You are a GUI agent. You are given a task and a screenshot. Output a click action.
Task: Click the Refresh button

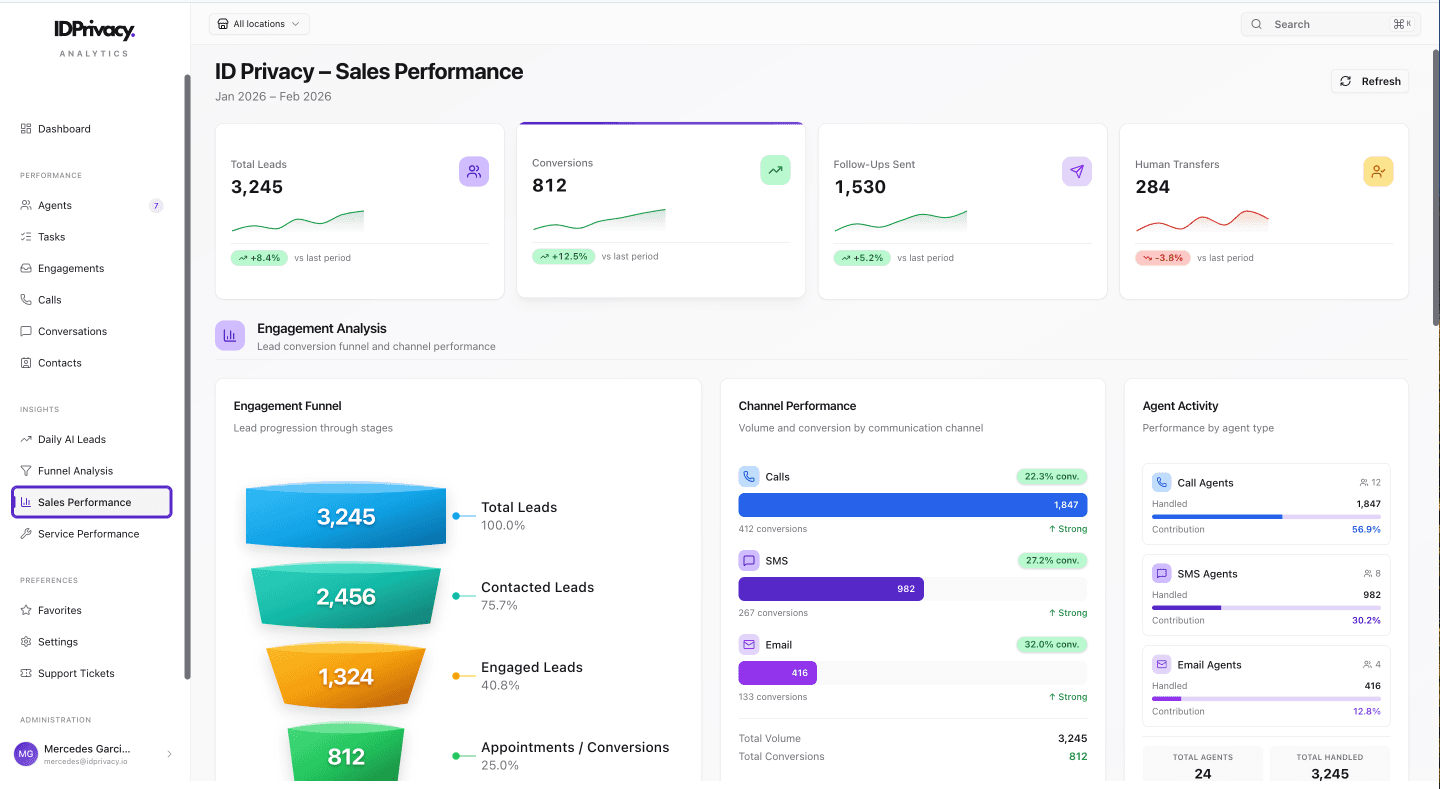[x=1369, y=81]
